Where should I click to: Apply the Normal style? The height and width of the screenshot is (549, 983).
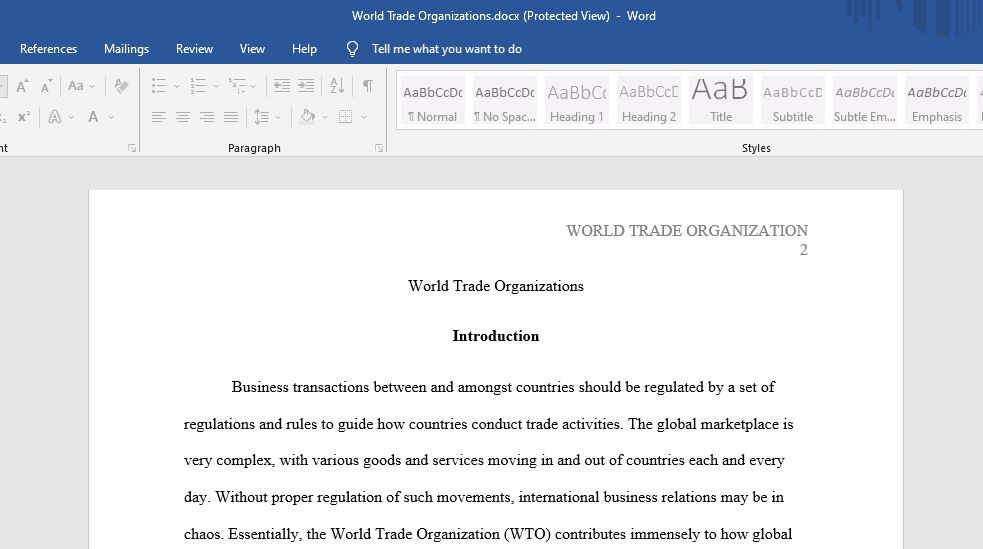click(x=433, y=100)
